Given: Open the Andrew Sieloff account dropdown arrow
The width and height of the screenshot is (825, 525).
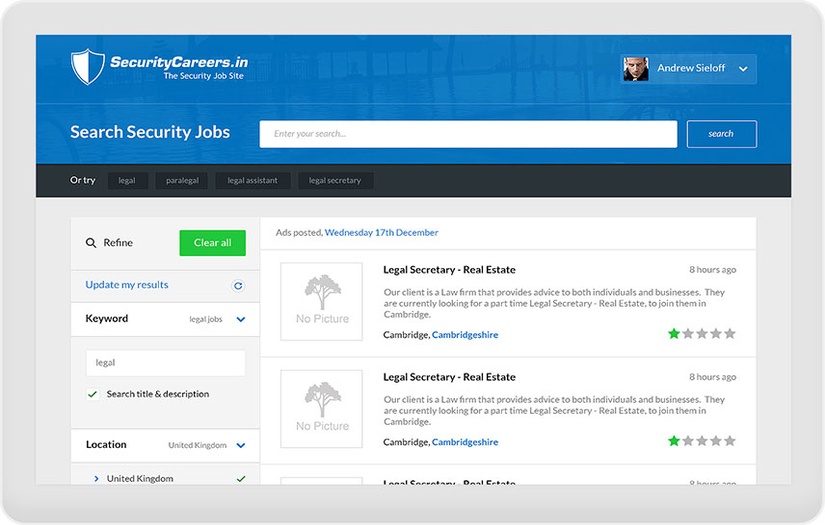Looking at the screenshot, I should point(743,69).
